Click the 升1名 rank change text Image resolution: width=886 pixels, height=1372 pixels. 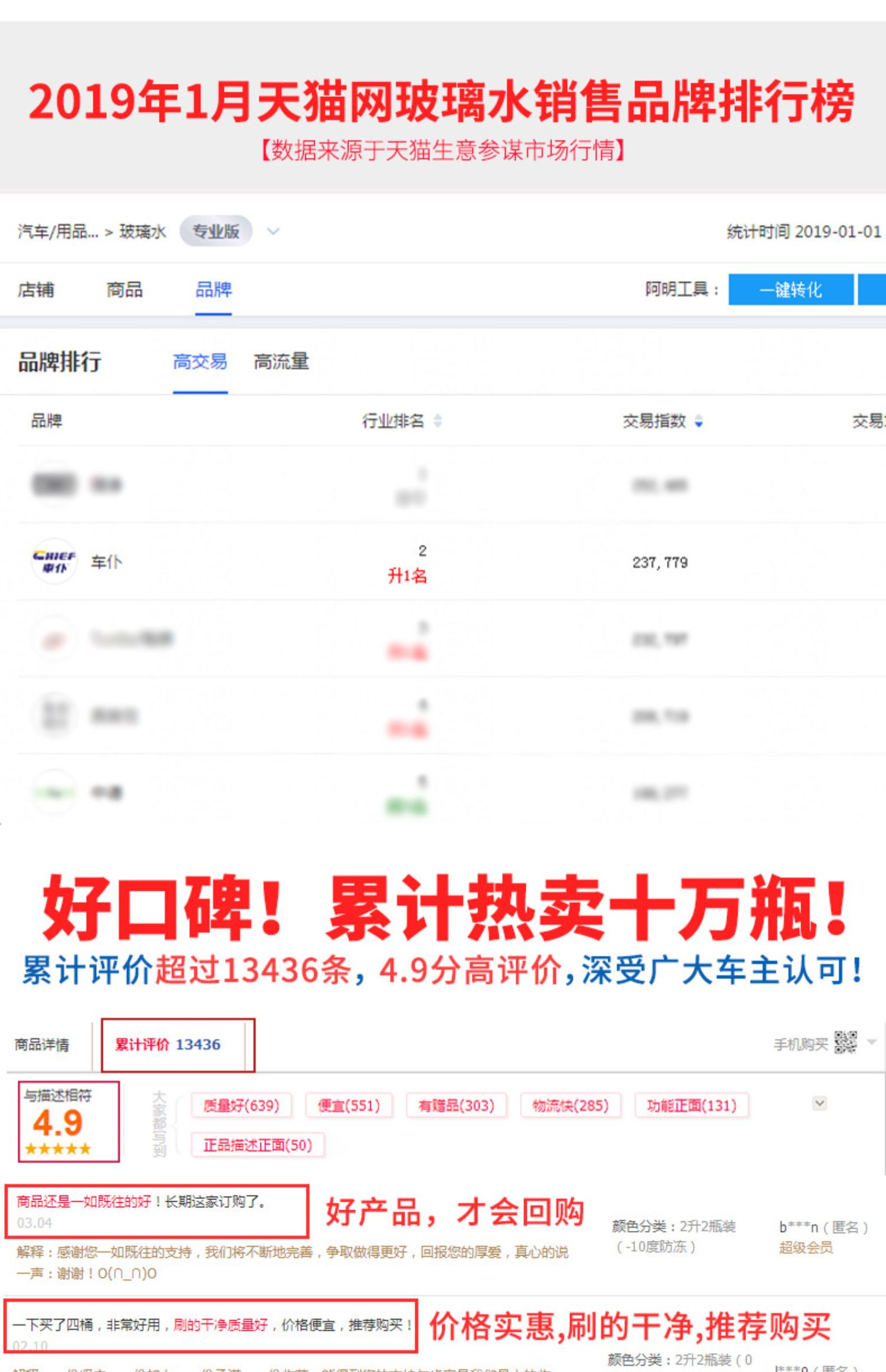pos(407,576)
